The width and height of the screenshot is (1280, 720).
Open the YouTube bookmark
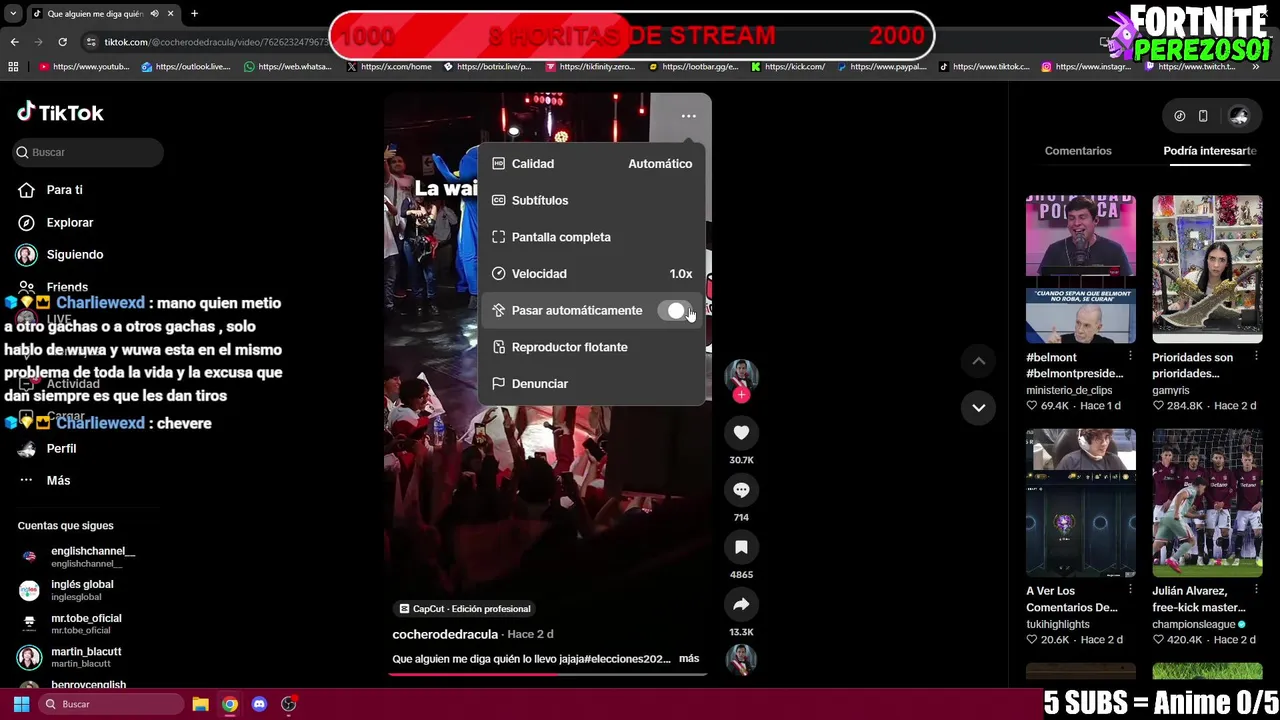85,67
